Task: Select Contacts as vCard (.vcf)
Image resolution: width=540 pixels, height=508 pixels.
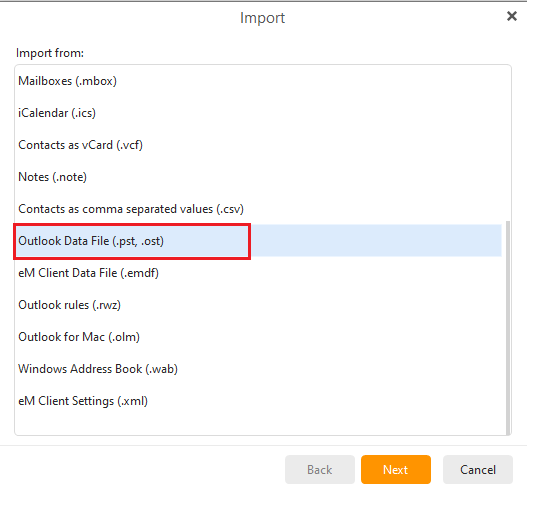Action: pos(258,145)
